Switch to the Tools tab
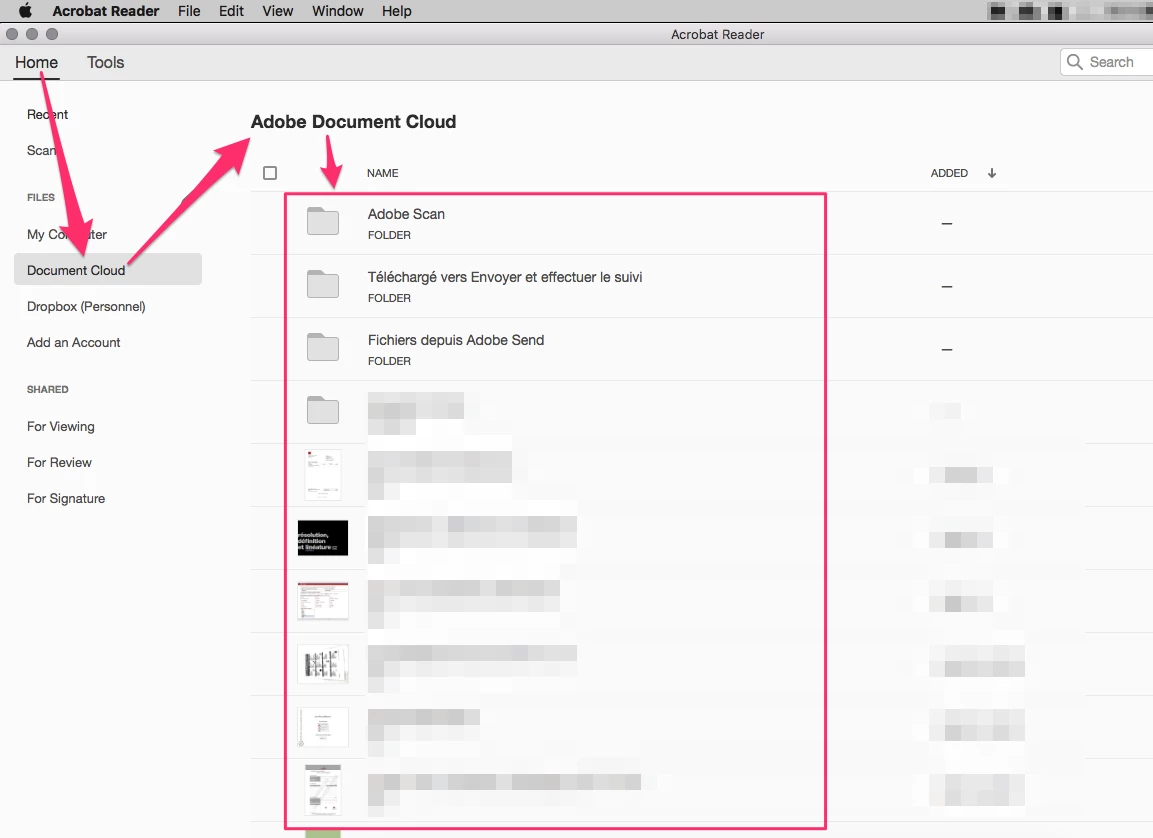The image size is (1153, 838). click(105, 62)
